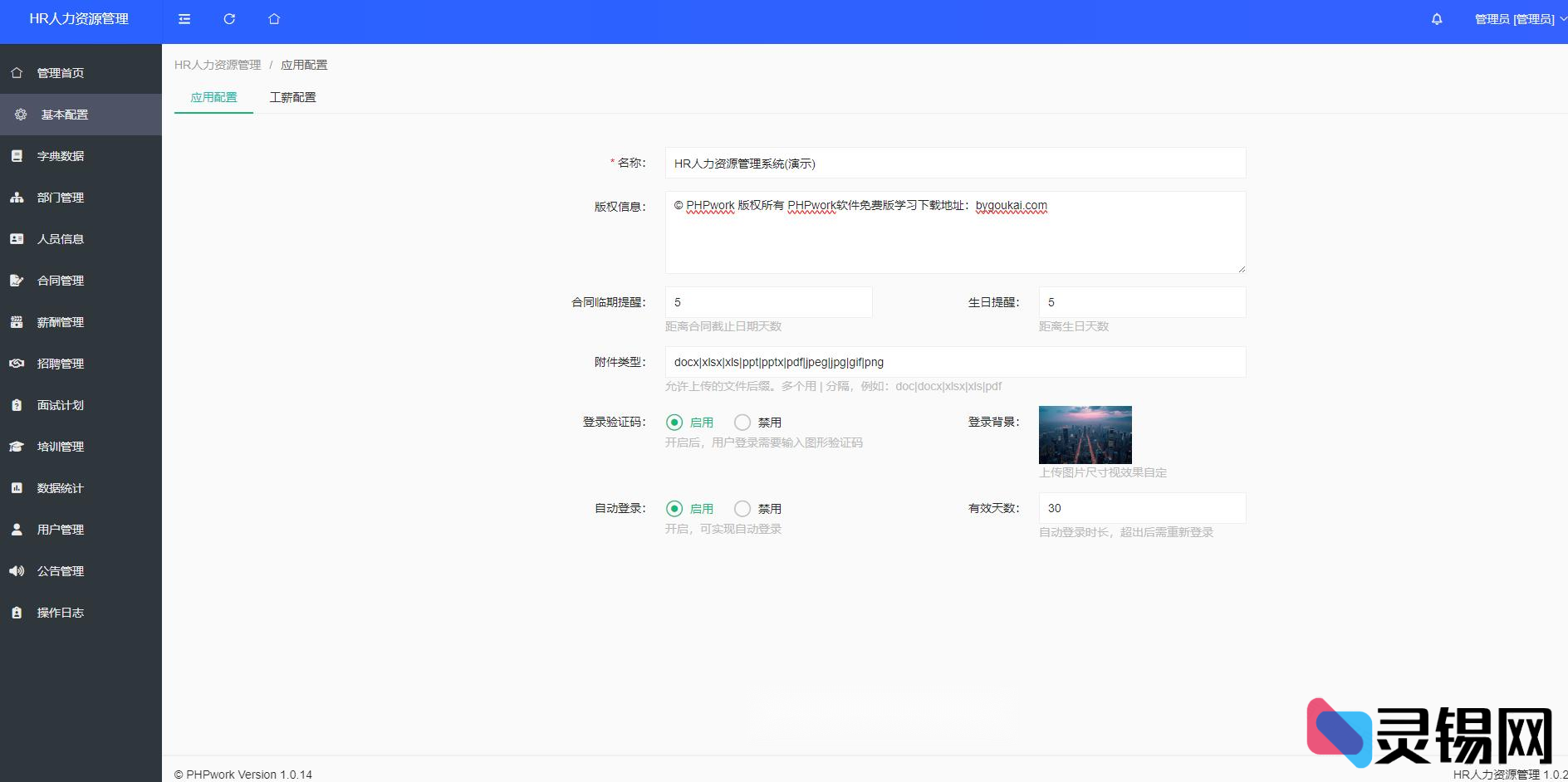Open the 薪酬管理 module
Viewport: 1568px width, 782px height.
click(x=61, y=322)
